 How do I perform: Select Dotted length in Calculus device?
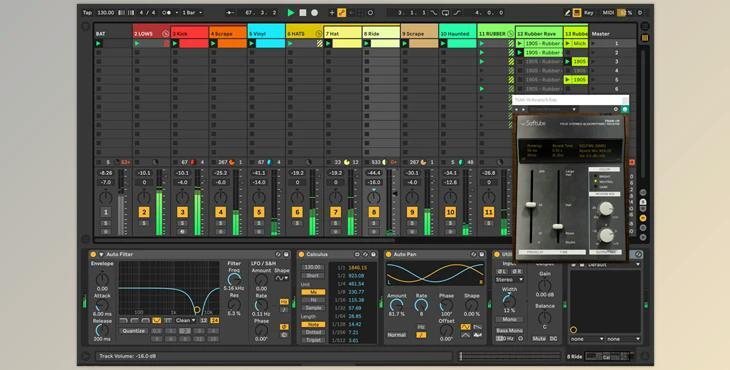[313, 332]
